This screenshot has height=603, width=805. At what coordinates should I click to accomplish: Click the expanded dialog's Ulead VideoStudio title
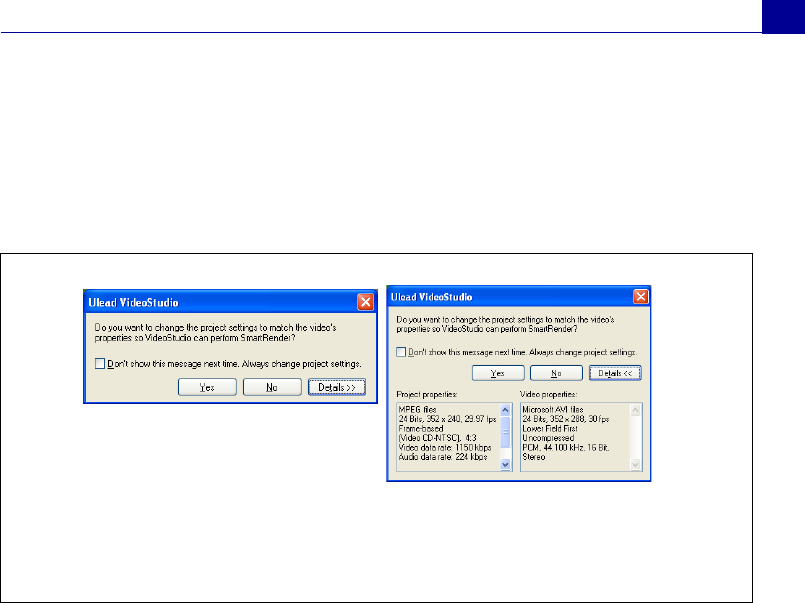[x=431, y=297]
